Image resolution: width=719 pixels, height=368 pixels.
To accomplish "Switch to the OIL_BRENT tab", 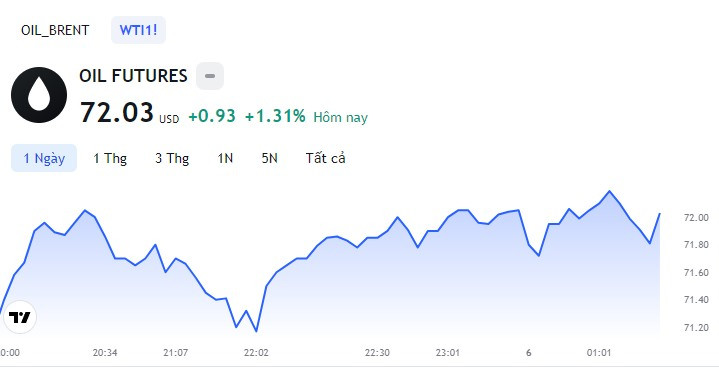I will 55,30.
